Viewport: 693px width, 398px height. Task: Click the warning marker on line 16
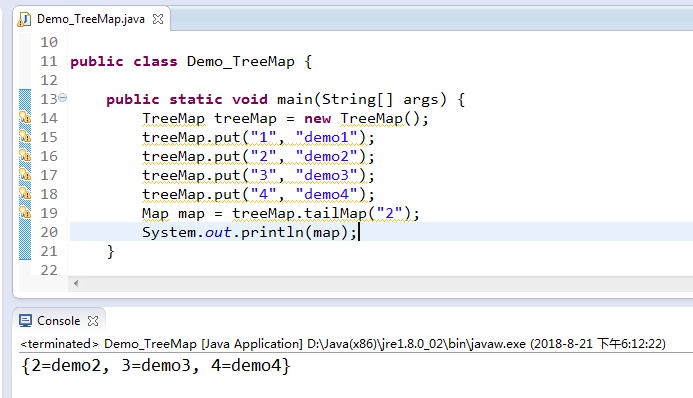25,156
